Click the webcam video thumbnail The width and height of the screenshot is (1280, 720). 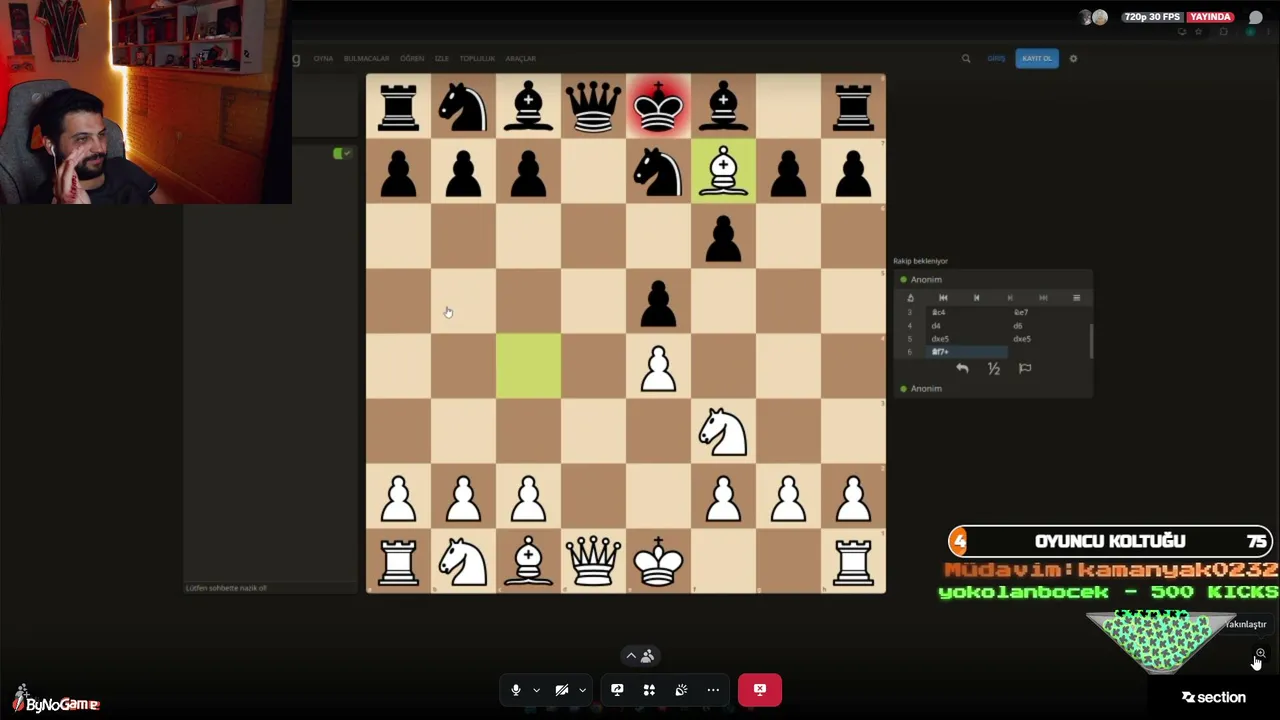[146, 102]
